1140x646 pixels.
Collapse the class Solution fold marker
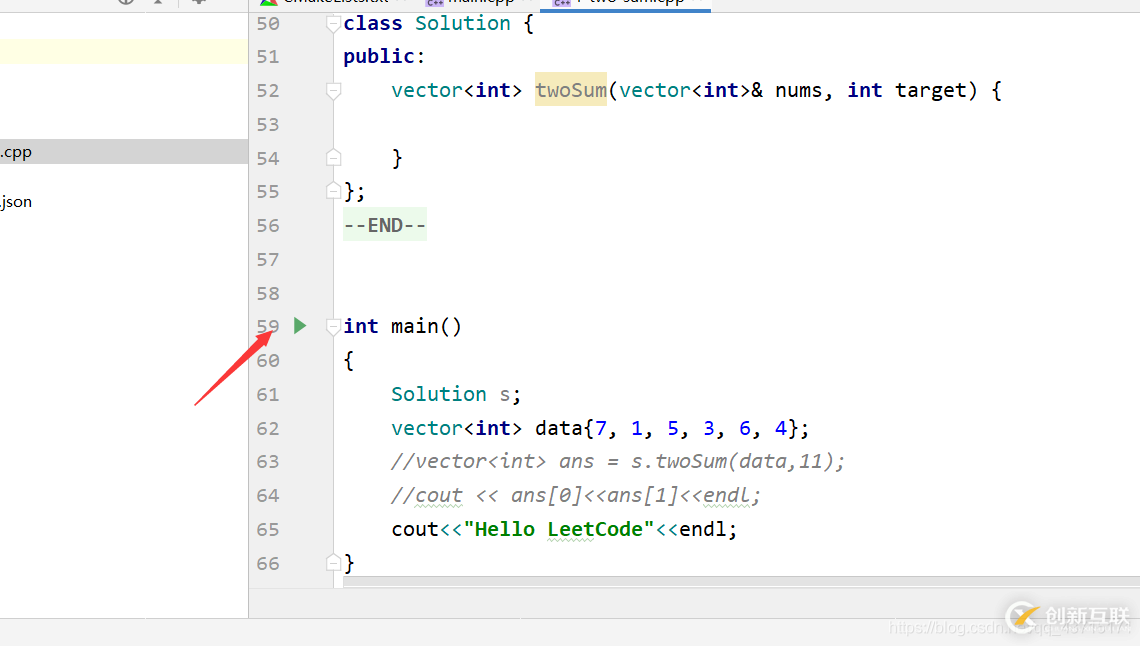pos(333,24)
